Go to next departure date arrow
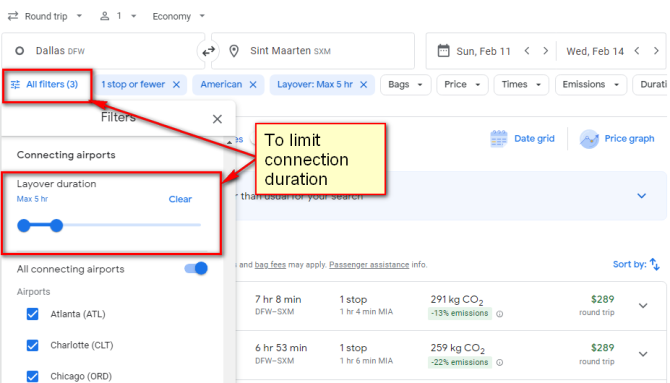The width and height of the screenshot is (670, 383). [x=546, y=51]
